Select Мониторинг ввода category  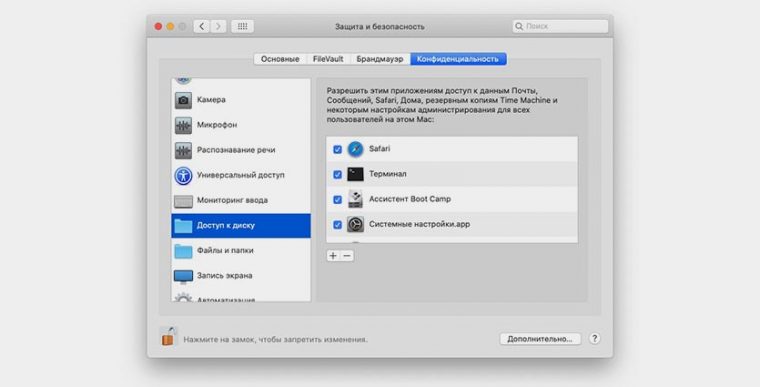[x=241, y=200]
